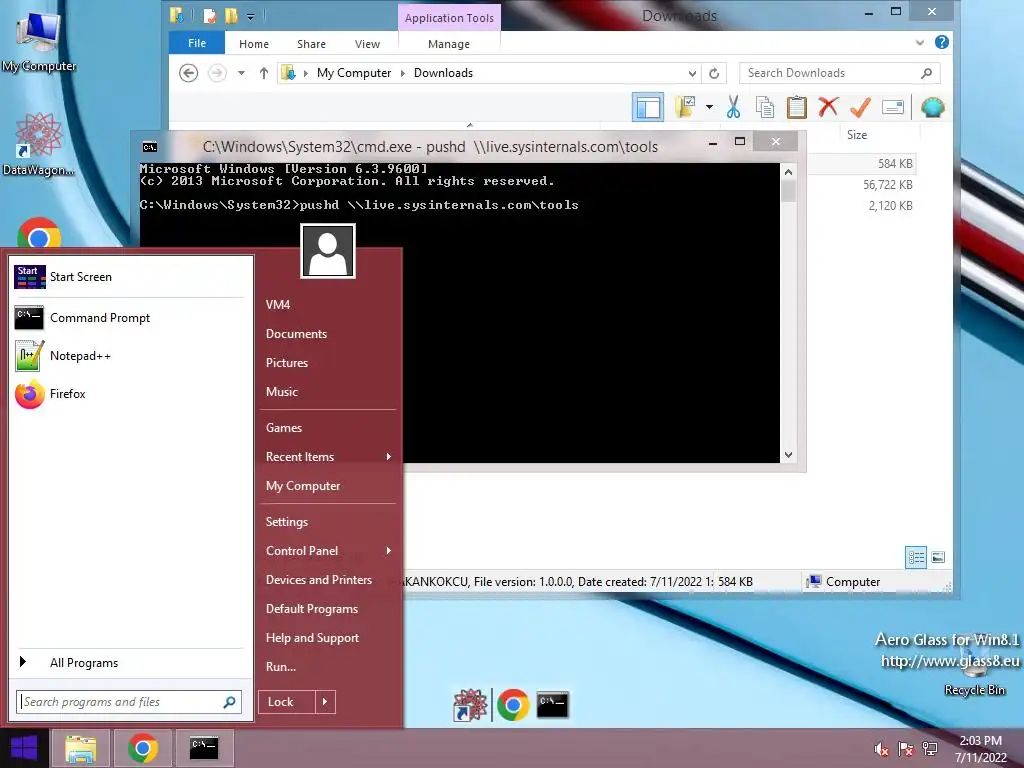Switch to large icons view in Explorer status bar
This screenshot has width=1024, height=768.
point(938,557)
